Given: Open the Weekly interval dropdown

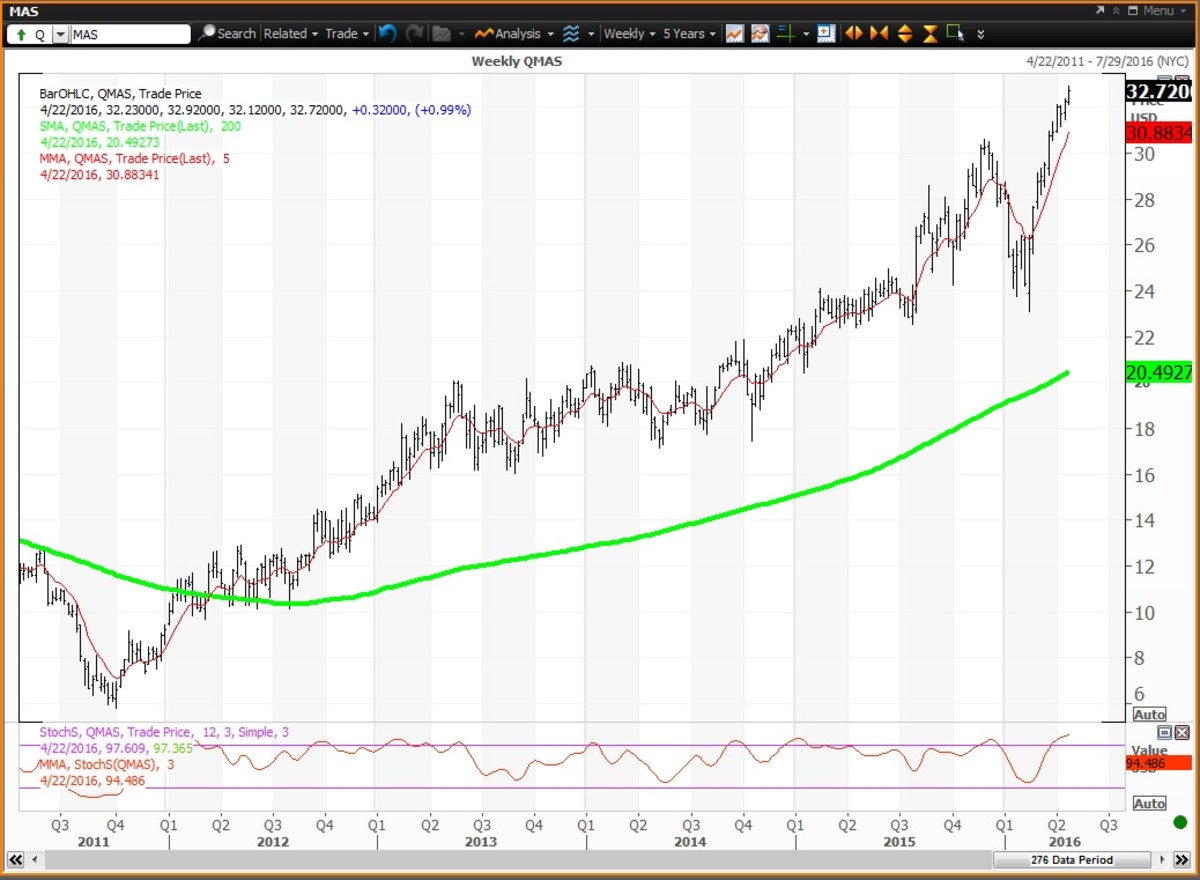Looking at the screenshot, I should click(x=630, y=33).
